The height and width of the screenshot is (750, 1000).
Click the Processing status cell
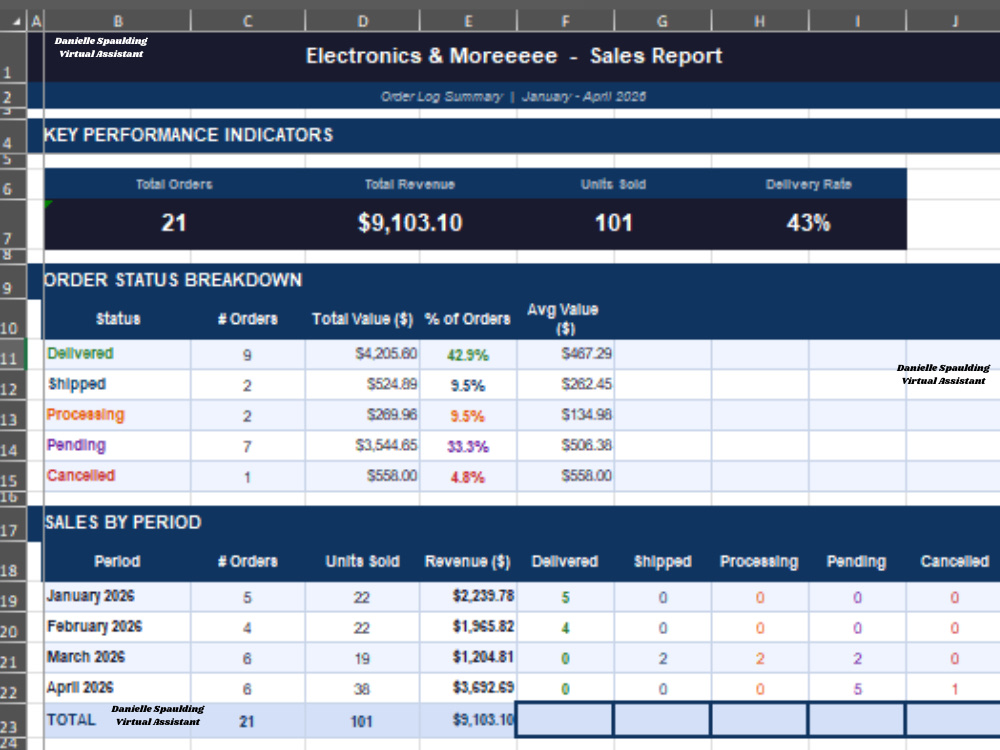(x=117, y=415)
